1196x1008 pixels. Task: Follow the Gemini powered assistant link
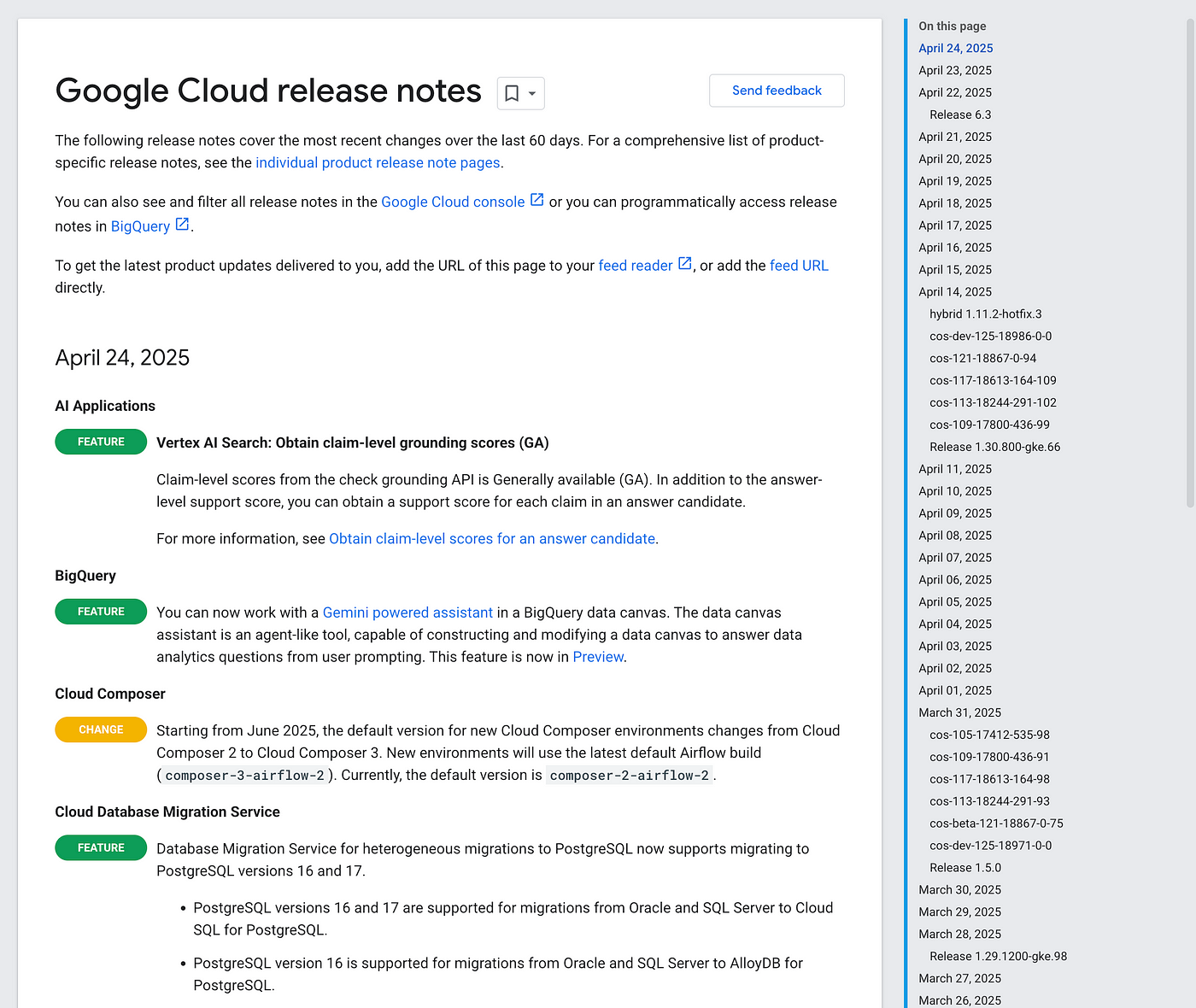point(407,612)
